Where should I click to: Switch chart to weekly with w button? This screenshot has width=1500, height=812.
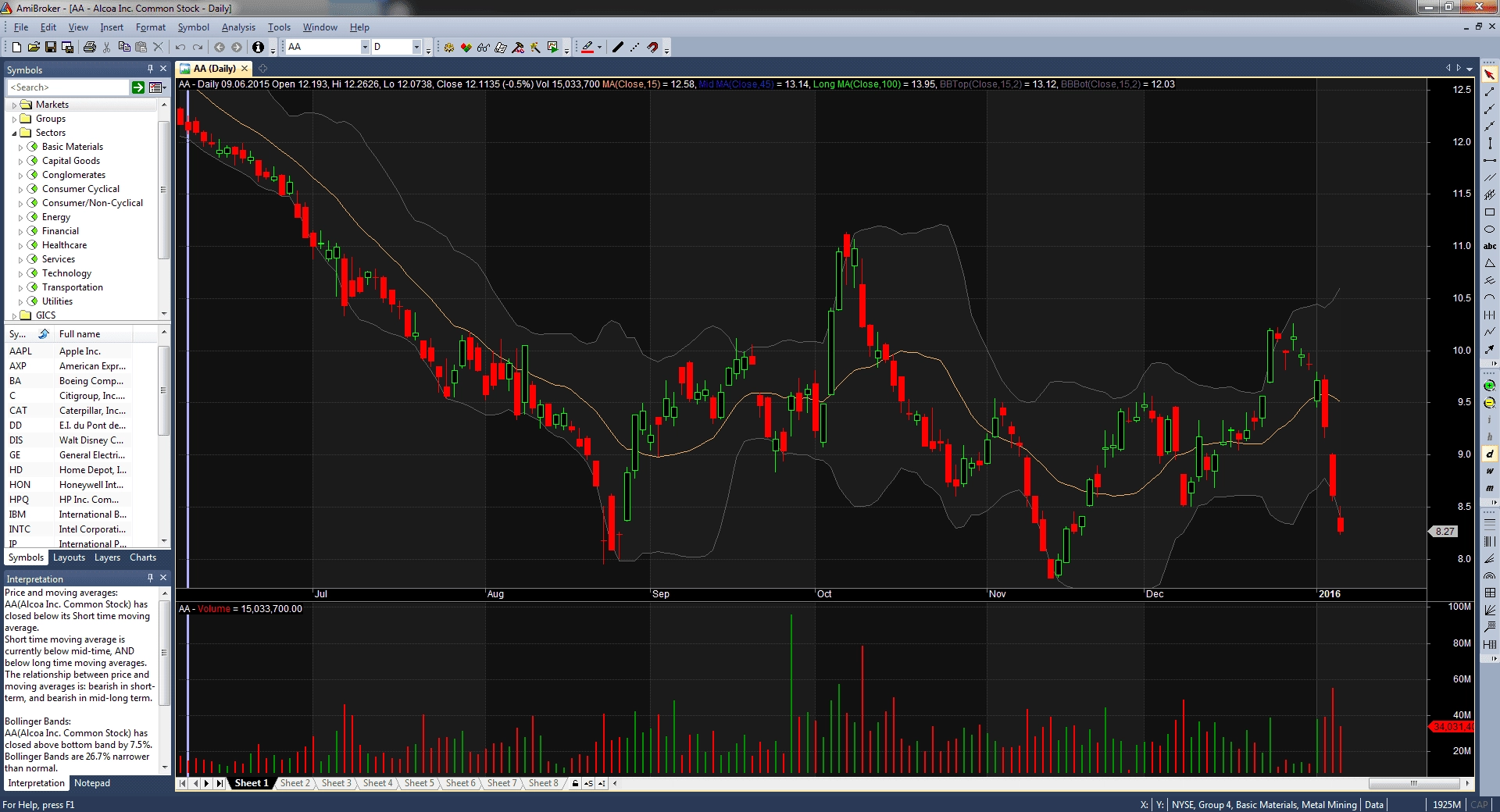click(1490, 472)
